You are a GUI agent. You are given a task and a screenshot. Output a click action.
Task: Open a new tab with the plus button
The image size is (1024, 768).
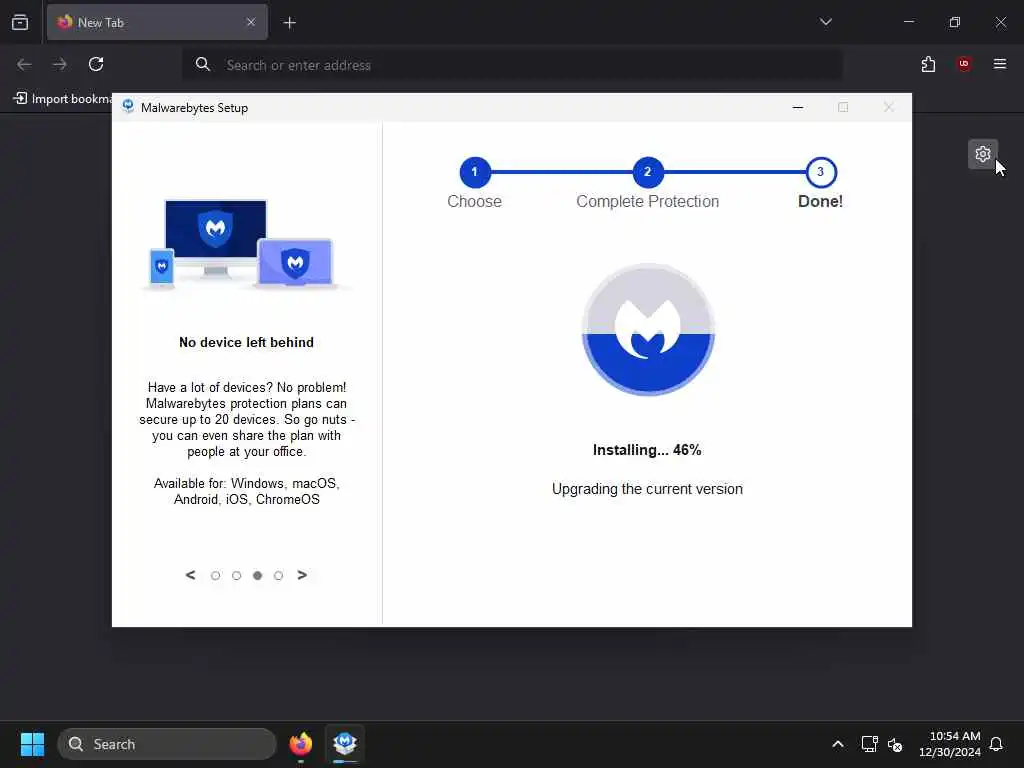(x=289, y=23)
